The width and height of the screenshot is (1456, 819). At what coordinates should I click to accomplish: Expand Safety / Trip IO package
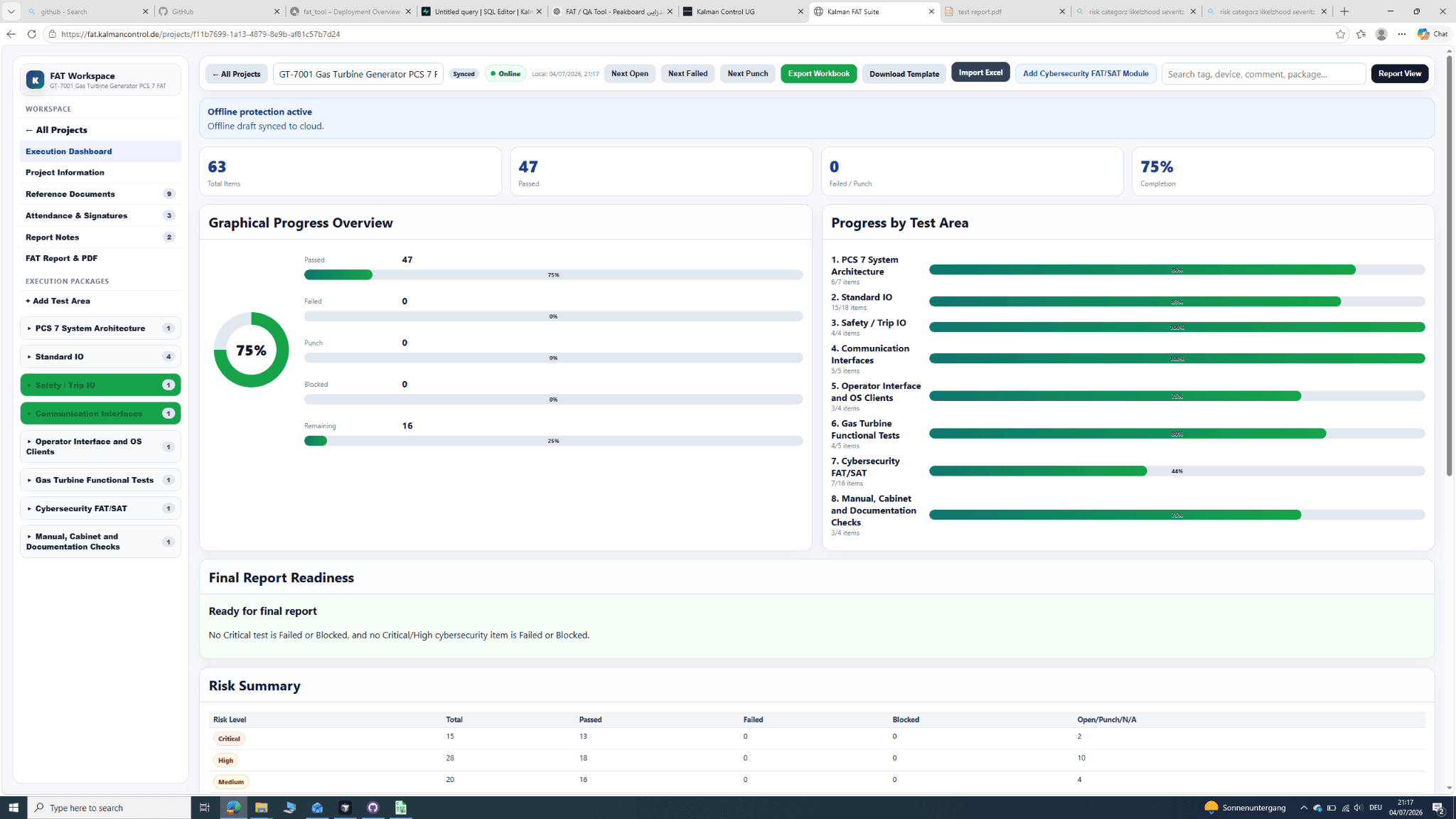pos(100,385)
